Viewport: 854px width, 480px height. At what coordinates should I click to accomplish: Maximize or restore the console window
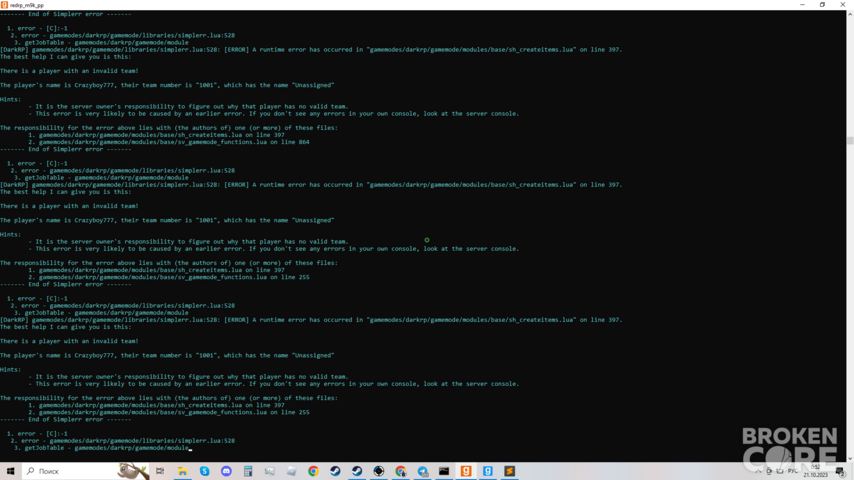tap(822, 4)
